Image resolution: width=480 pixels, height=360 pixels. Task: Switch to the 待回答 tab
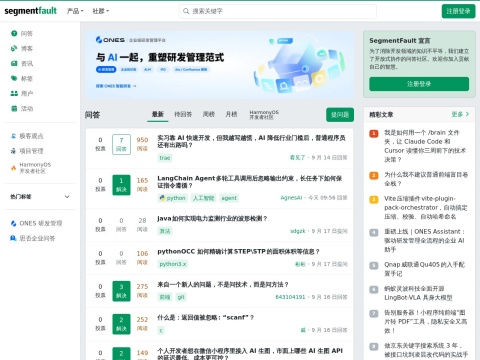coord(183,114)
